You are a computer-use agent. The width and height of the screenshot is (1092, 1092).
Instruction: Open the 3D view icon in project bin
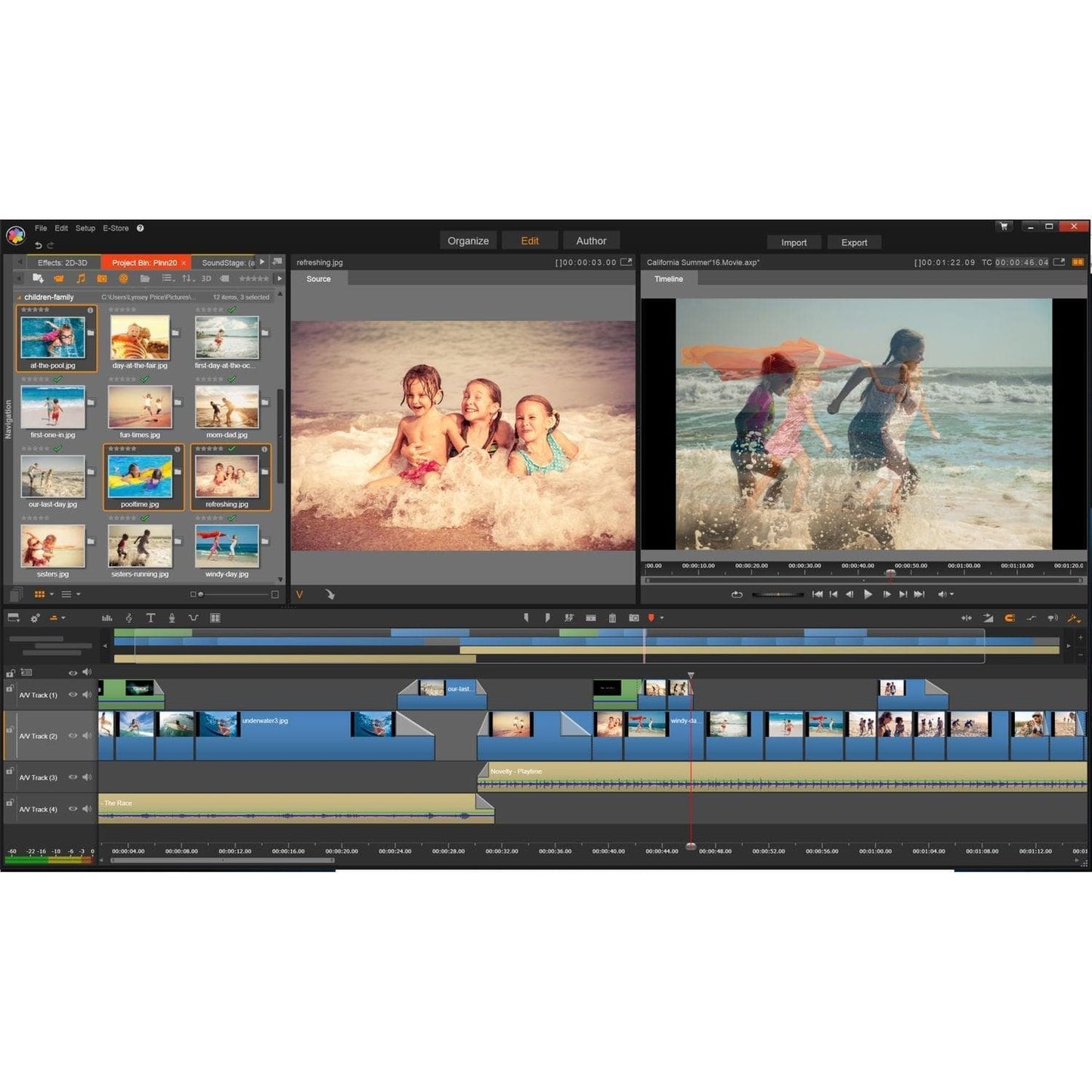205,278
